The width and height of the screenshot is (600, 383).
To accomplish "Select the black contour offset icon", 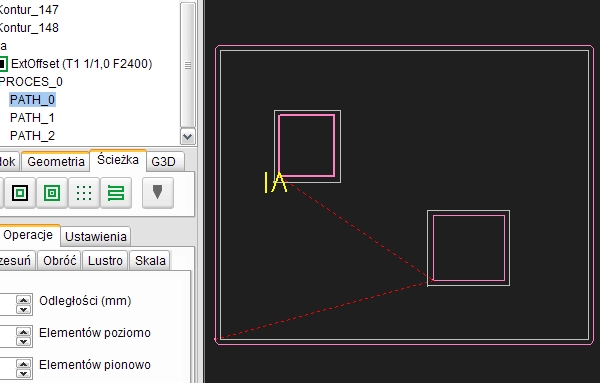I will pyautogui.click(x=20, y=193).
